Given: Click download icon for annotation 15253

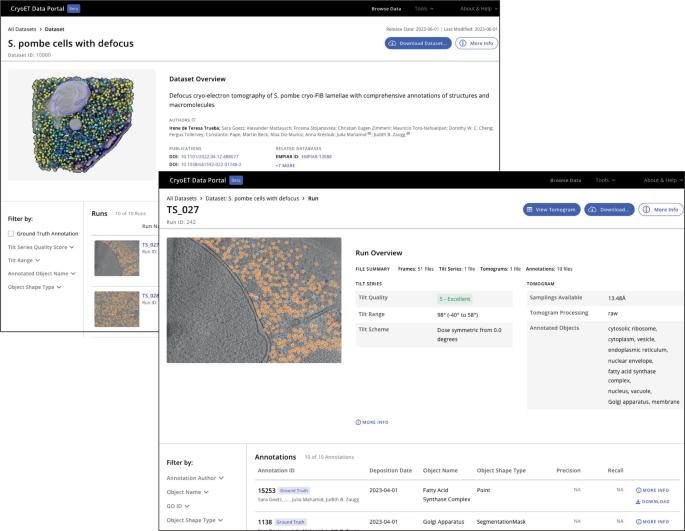Looking at the screenshot, I should (639, 501).
